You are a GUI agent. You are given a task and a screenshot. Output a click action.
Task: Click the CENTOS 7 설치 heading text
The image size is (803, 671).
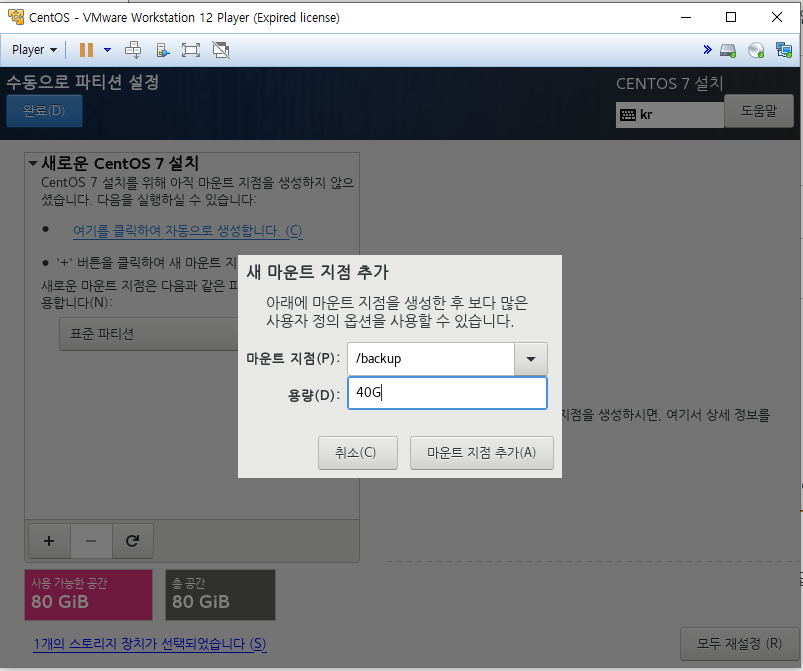point(669,83)
